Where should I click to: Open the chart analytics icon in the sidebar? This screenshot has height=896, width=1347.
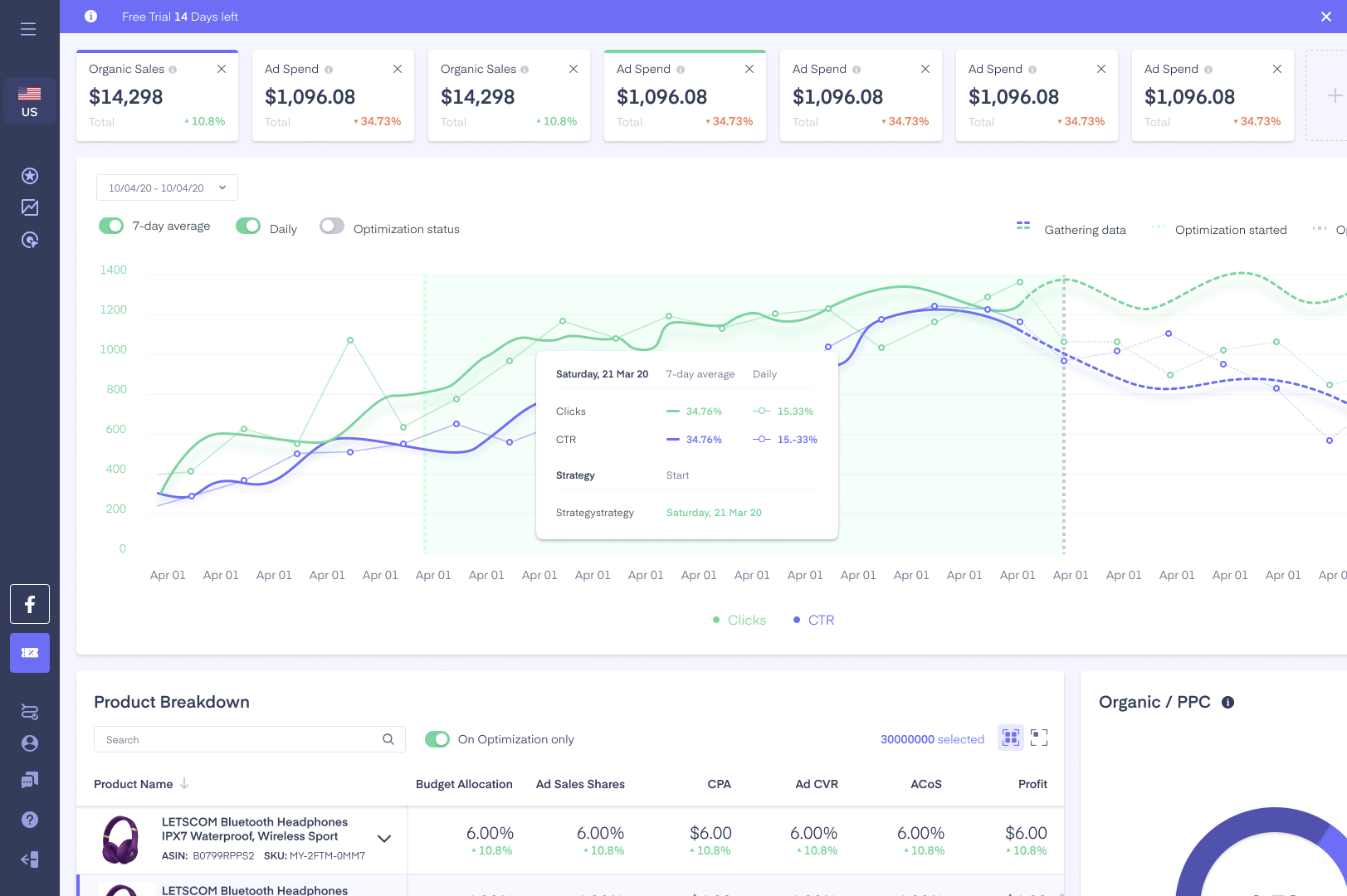(x=30, y=207)
